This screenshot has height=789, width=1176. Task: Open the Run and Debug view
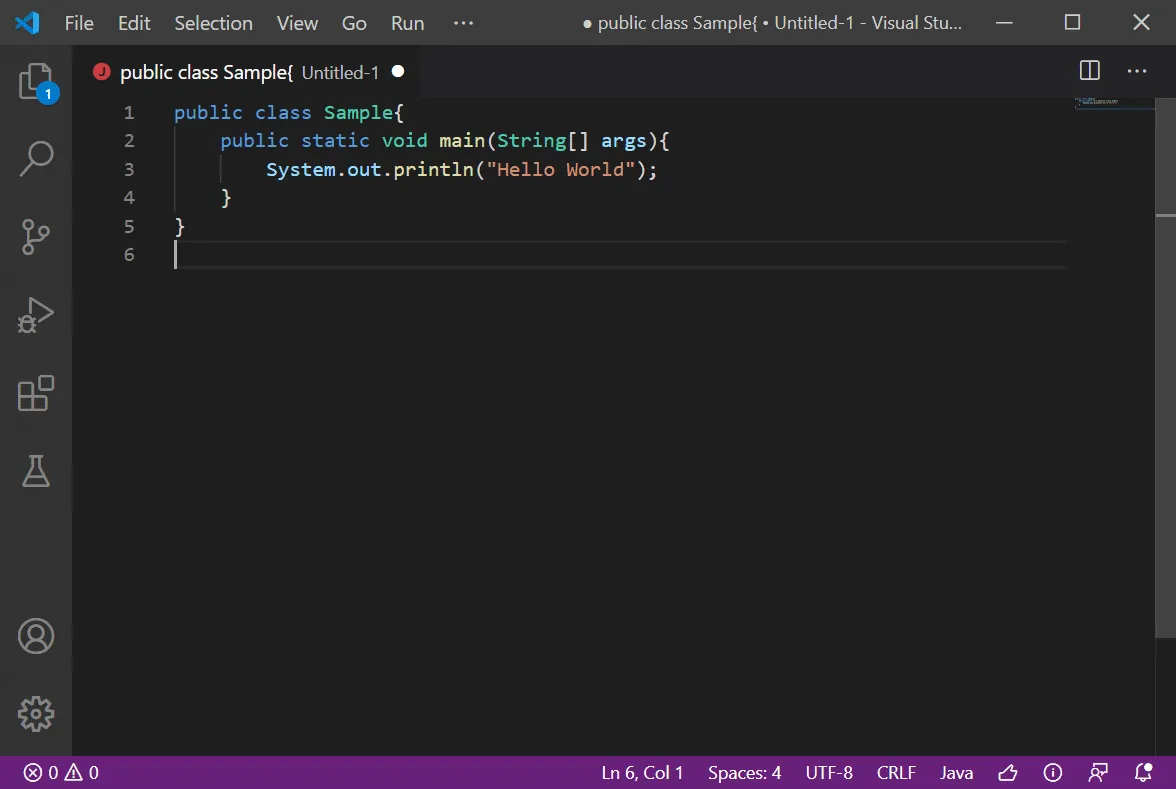click(36, 315)
